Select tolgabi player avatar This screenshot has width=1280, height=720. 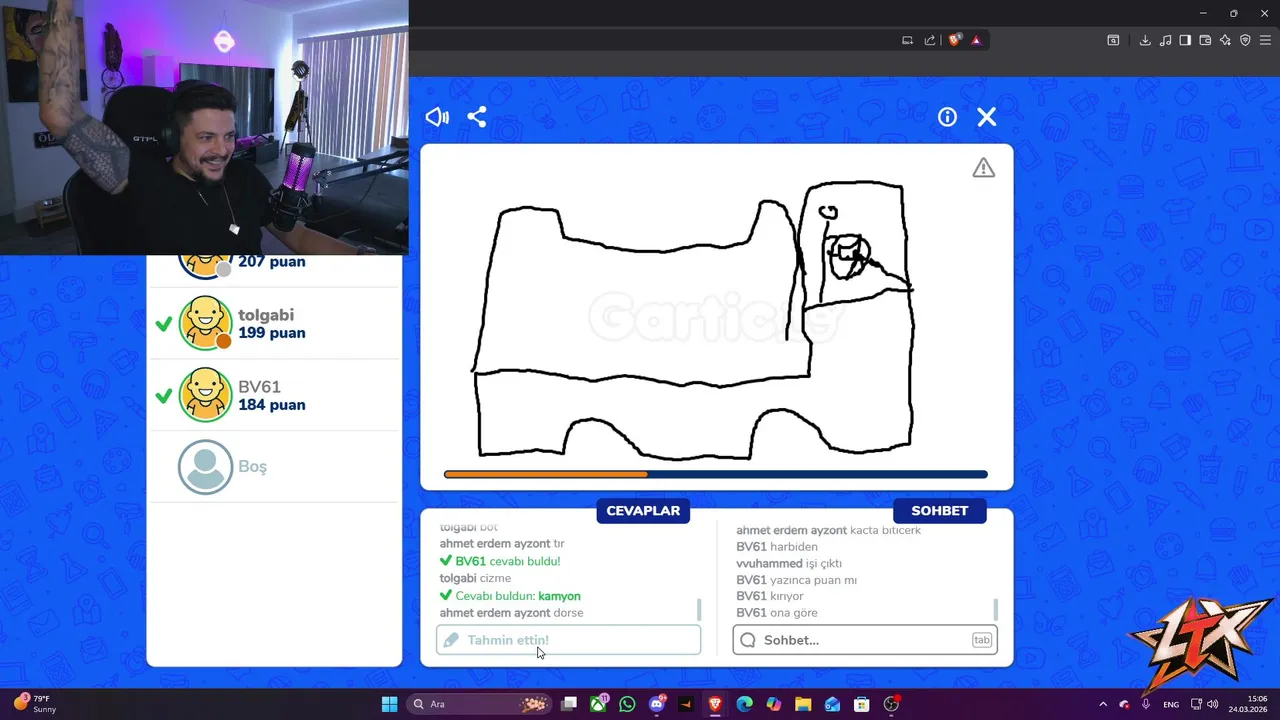coord(205,323)
